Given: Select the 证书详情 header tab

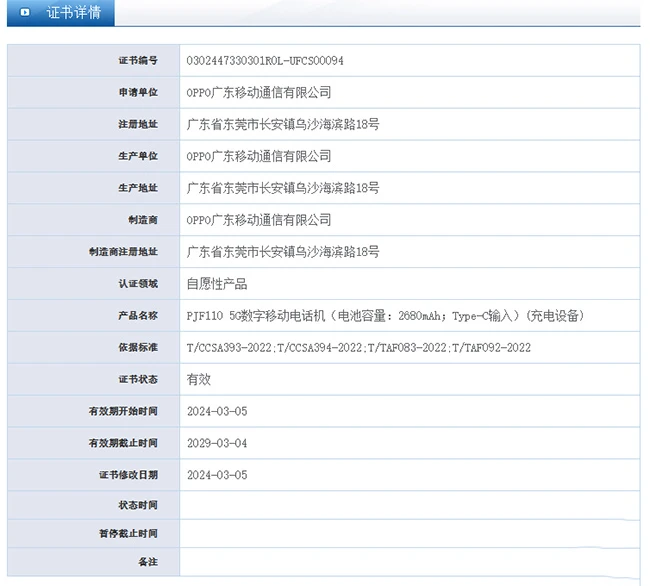Looking at the screenshot, I should coord(72,13).
